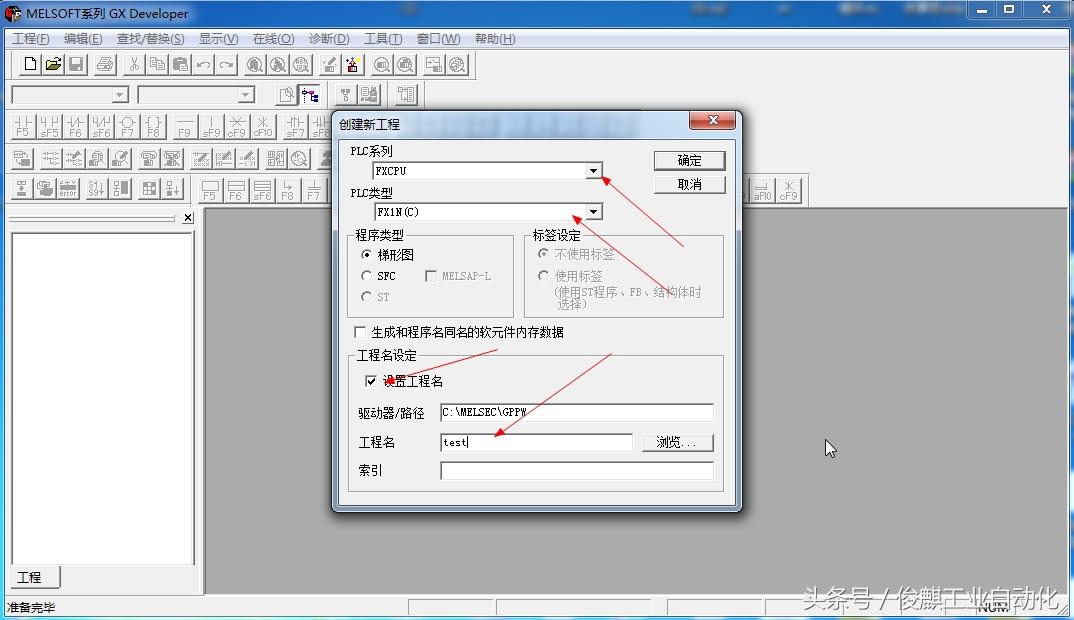Screen dimensions: 1074x620
Task: Click the Undo arrow icon
Action: [x=203, y=64]
